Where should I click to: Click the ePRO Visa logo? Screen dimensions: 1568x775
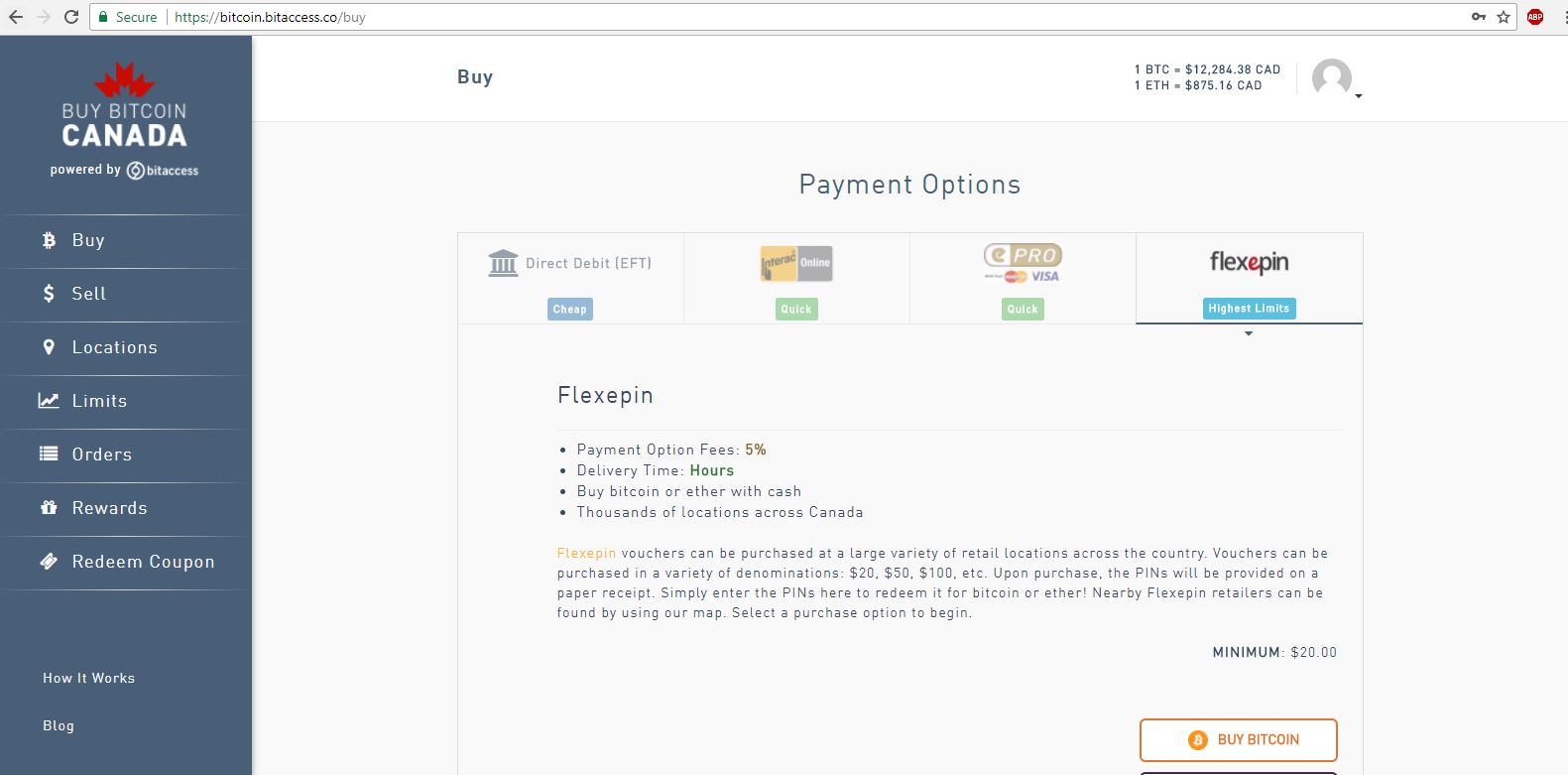point(1023,263)
